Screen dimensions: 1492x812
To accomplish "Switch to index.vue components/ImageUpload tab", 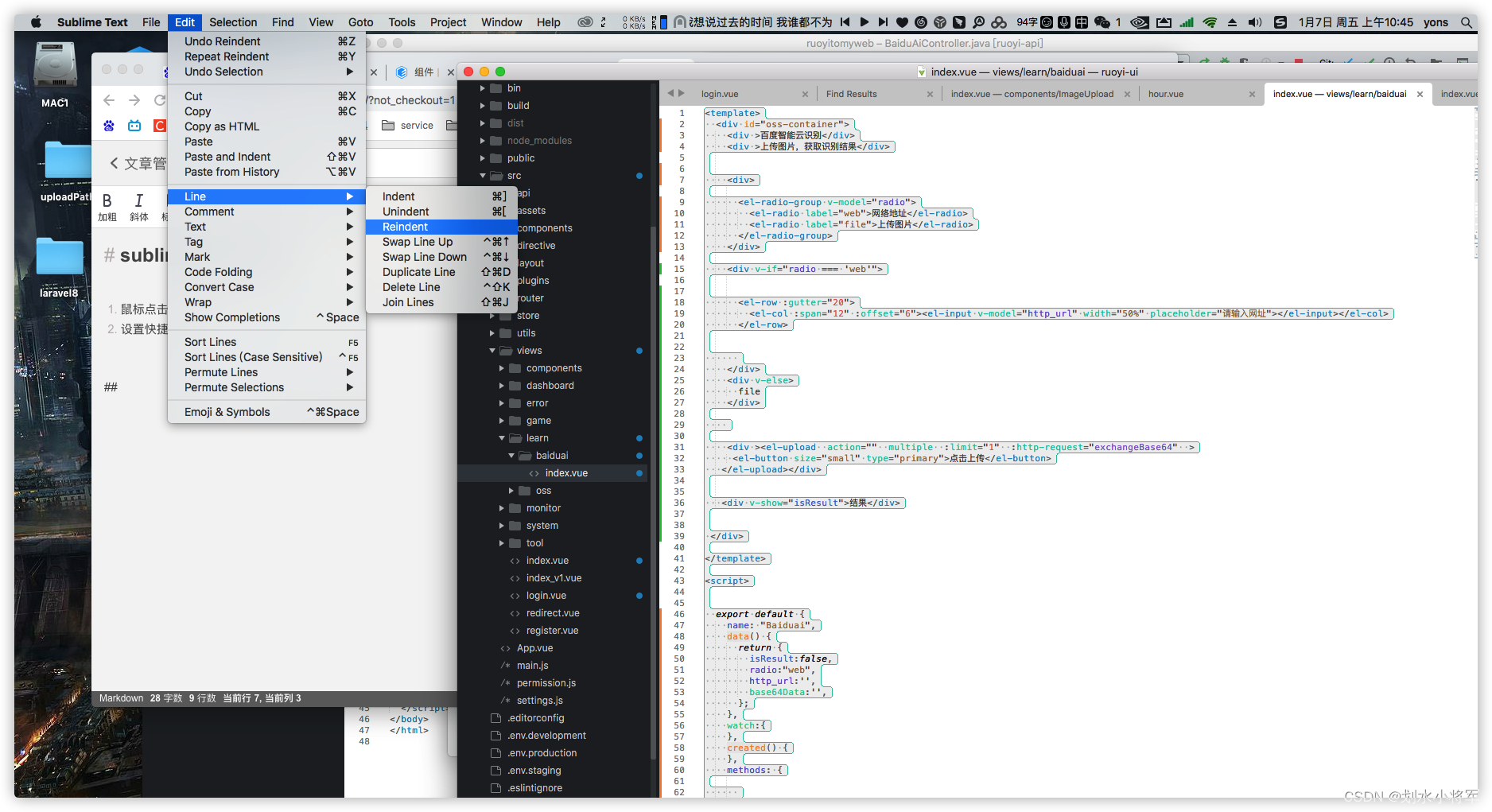I will (1032, 94).
